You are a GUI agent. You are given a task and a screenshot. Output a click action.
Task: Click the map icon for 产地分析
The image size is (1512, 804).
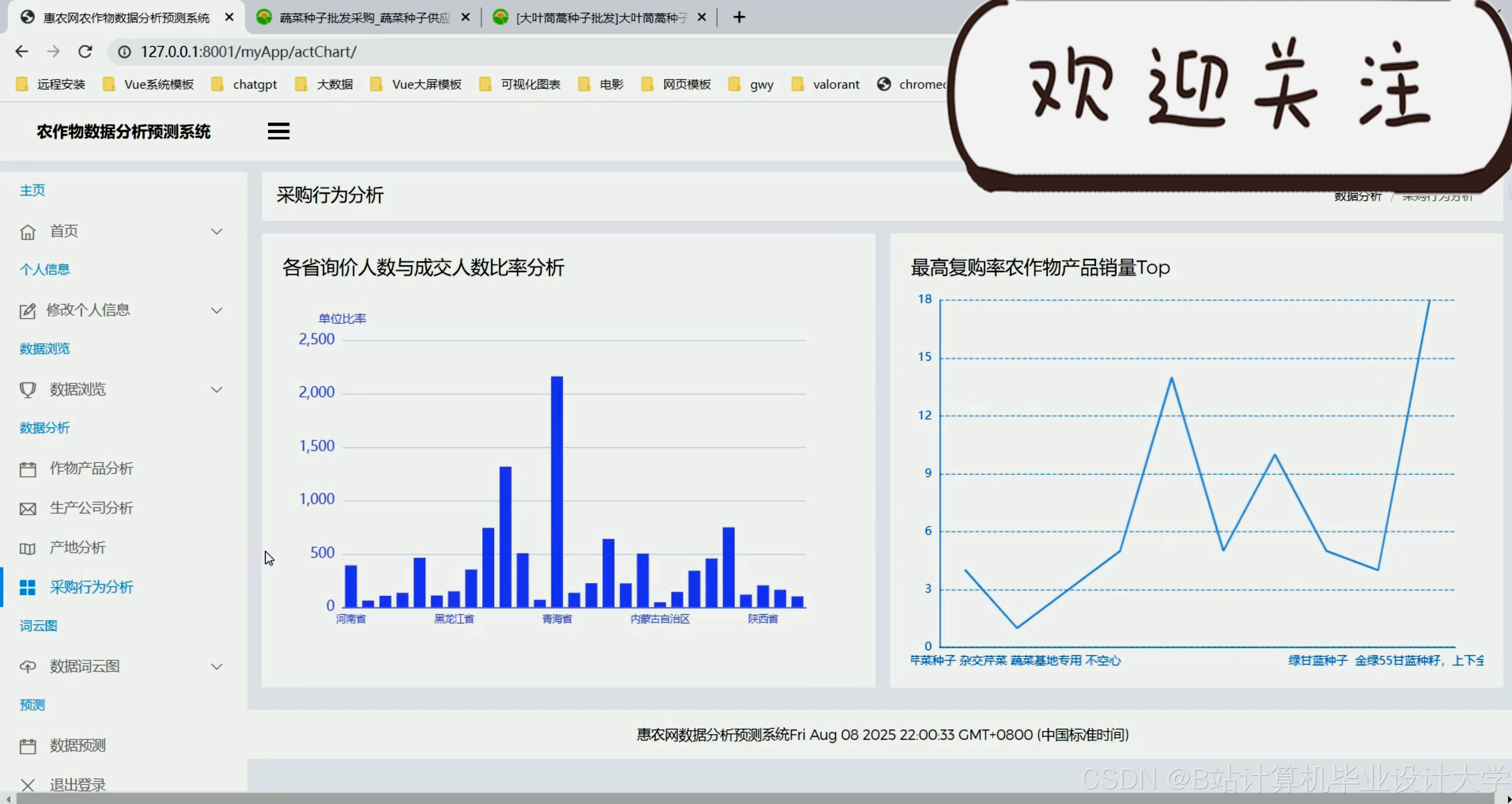tap(28, 549)
